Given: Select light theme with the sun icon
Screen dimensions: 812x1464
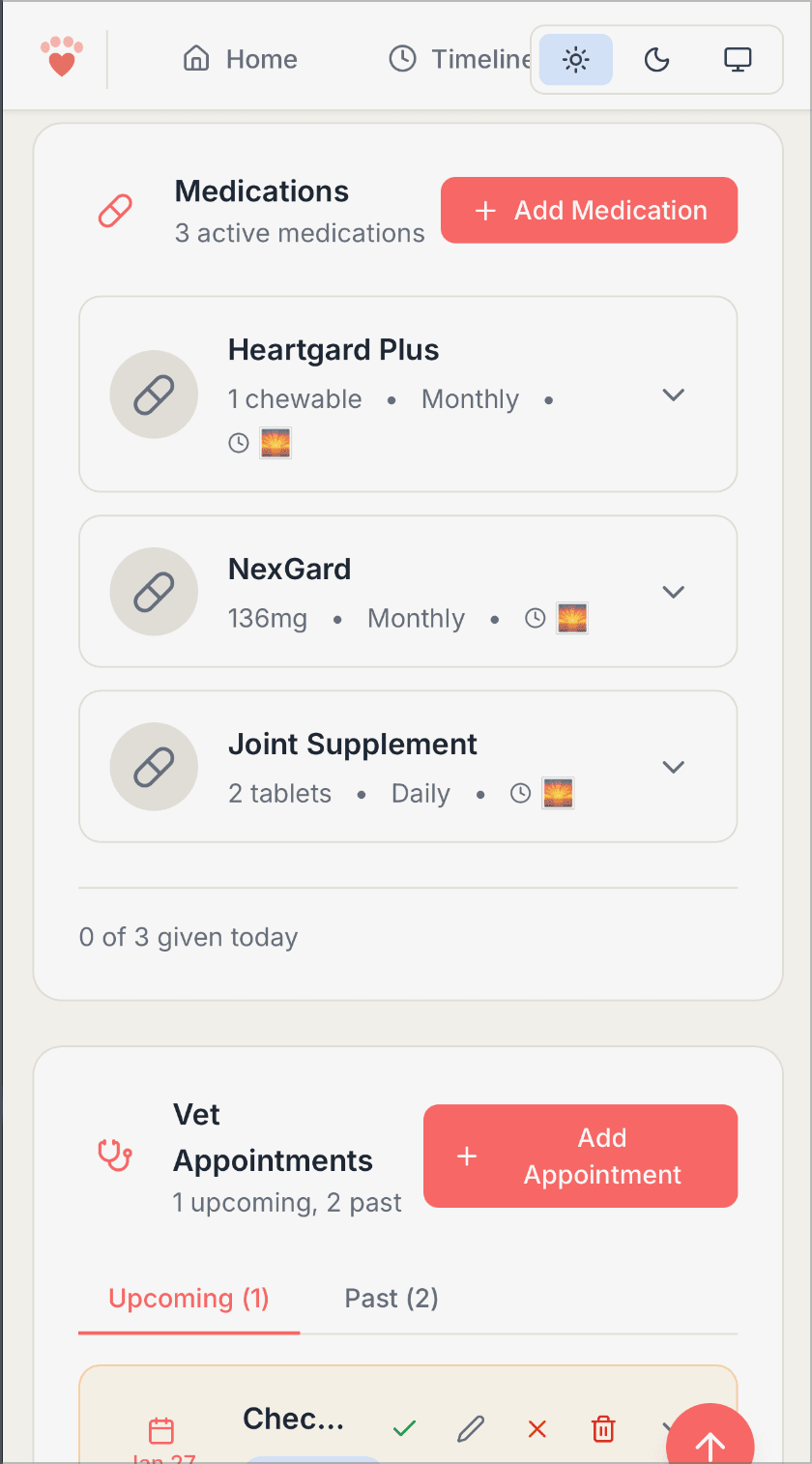Looking at the screenshot, I should 575,59.
